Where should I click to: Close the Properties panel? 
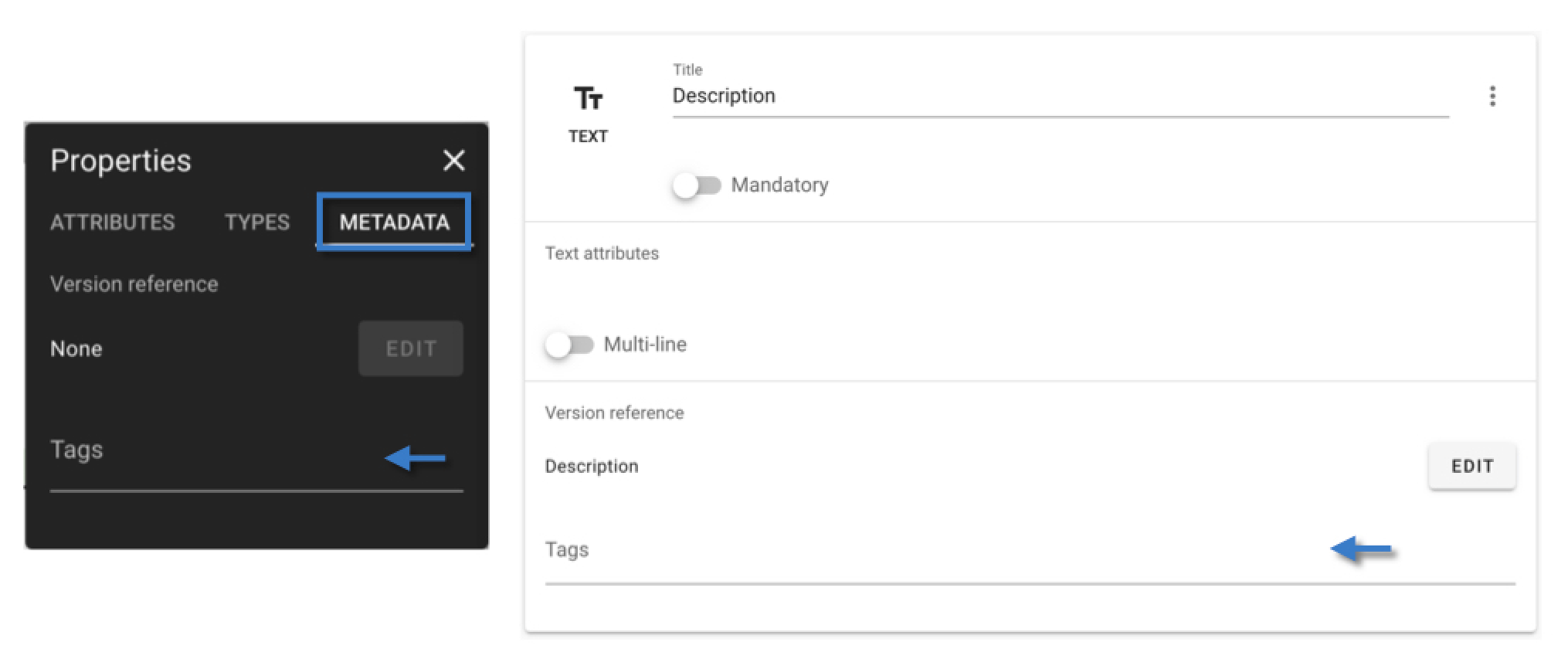pos(453,160)
